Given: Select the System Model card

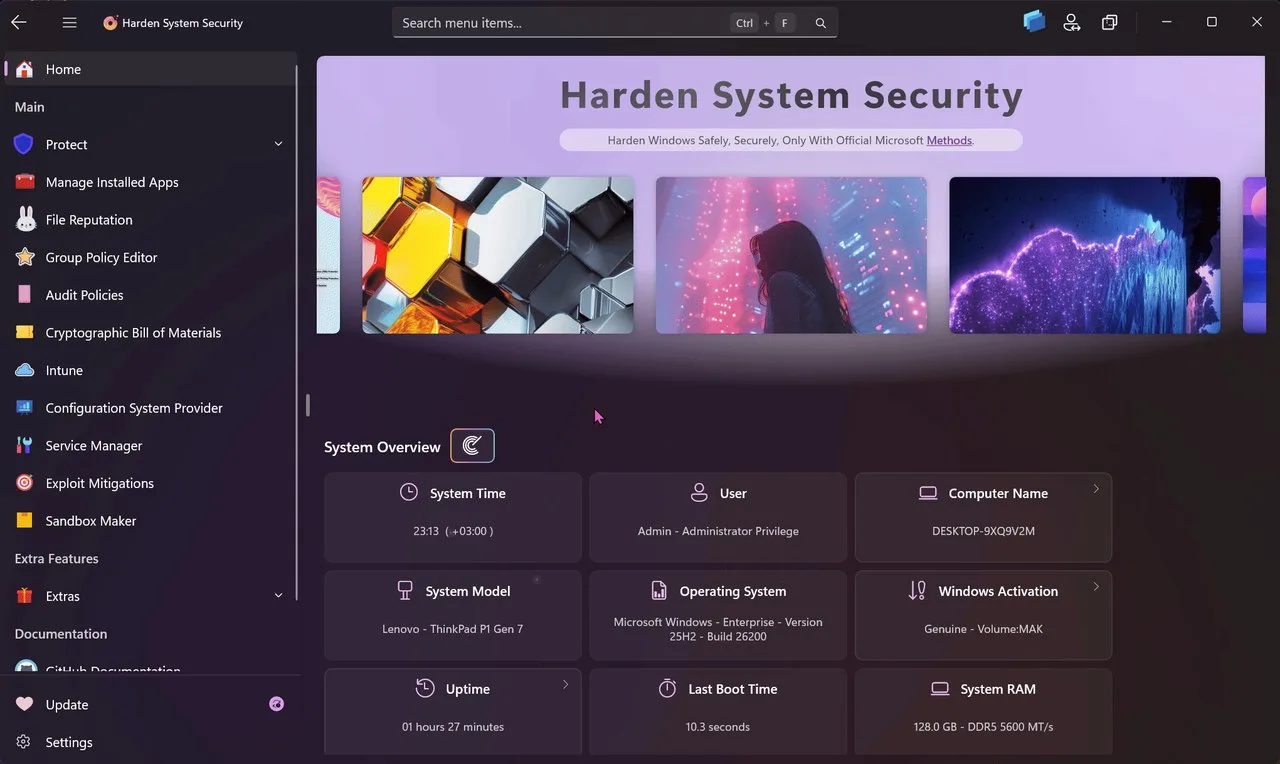Looking at the screenshot, I should click(453, 615).
